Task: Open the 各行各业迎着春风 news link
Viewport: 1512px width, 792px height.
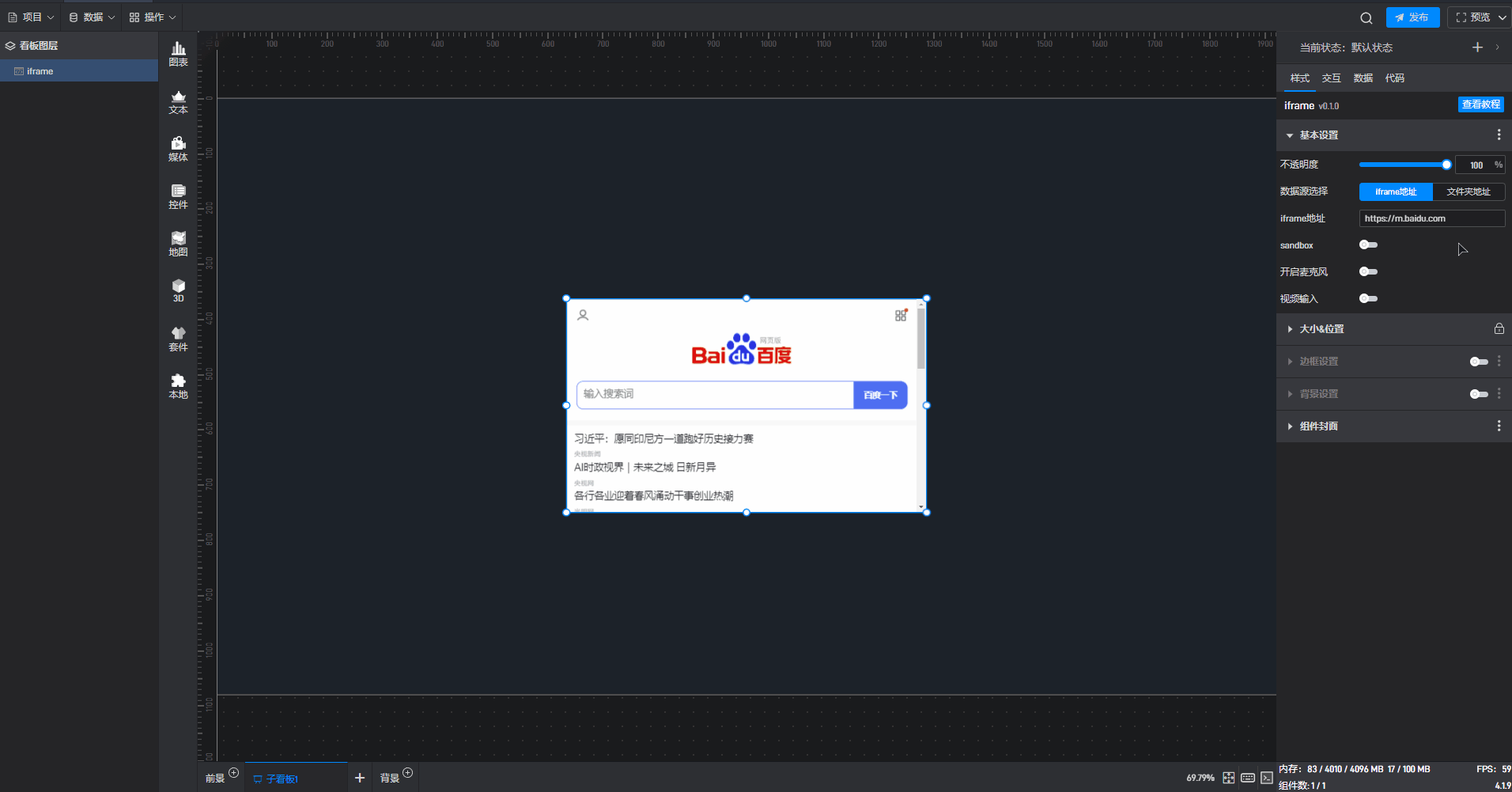Action: tap(654, 496)
